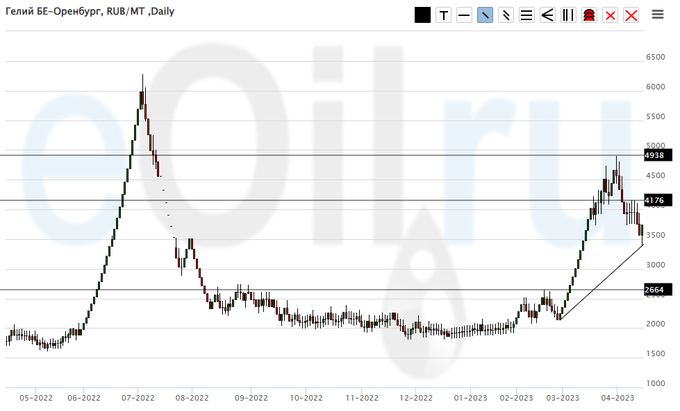
Task: Open the black color picker swatch
Action: point(422,15)
